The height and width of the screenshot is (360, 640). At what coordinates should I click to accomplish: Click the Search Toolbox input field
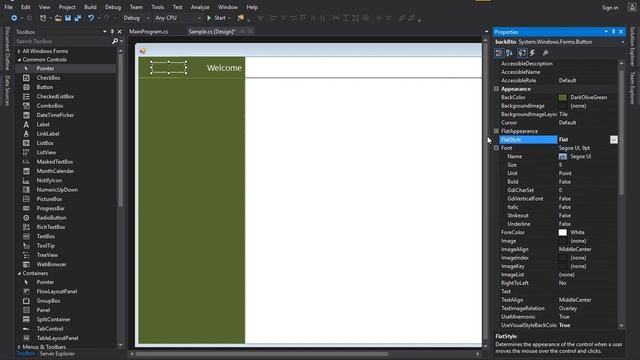[x=63, y=41]
